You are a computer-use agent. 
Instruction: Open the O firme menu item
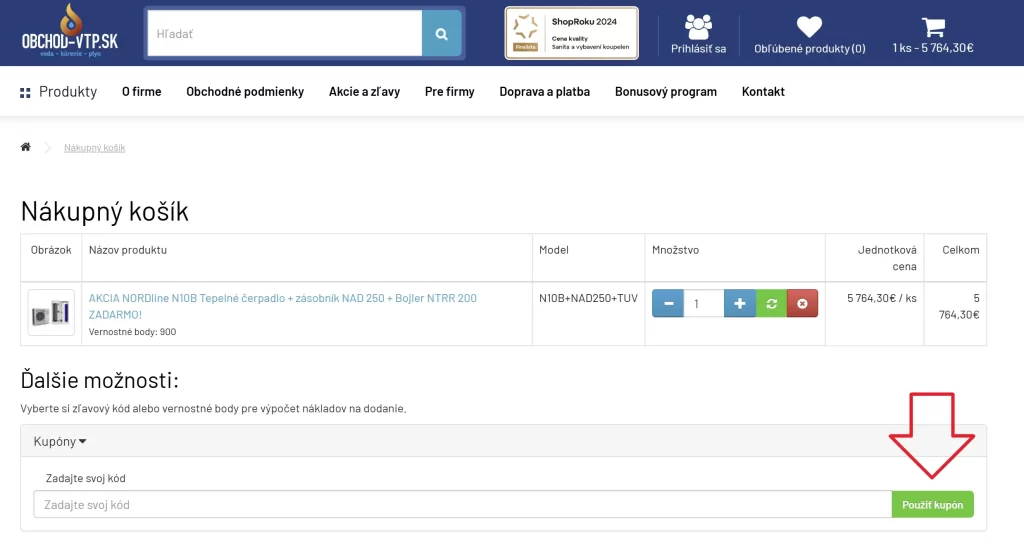click(141, 92)
